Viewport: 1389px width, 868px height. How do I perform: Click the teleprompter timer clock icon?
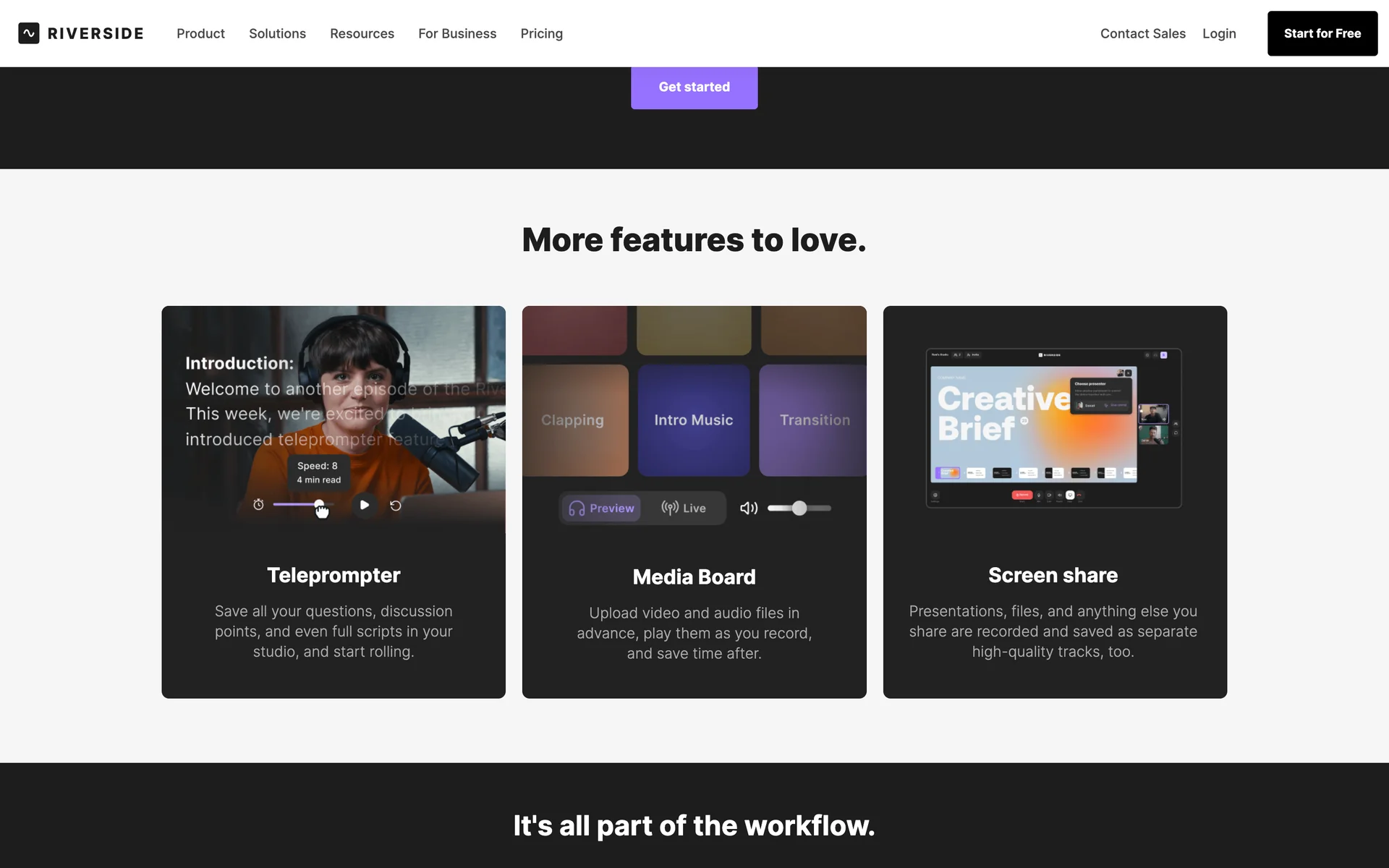coord(258,505)
